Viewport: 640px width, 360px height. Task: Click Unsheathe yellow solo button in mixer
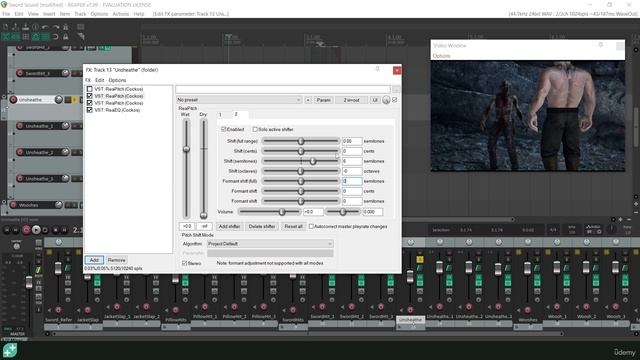(x=420, y=259)
